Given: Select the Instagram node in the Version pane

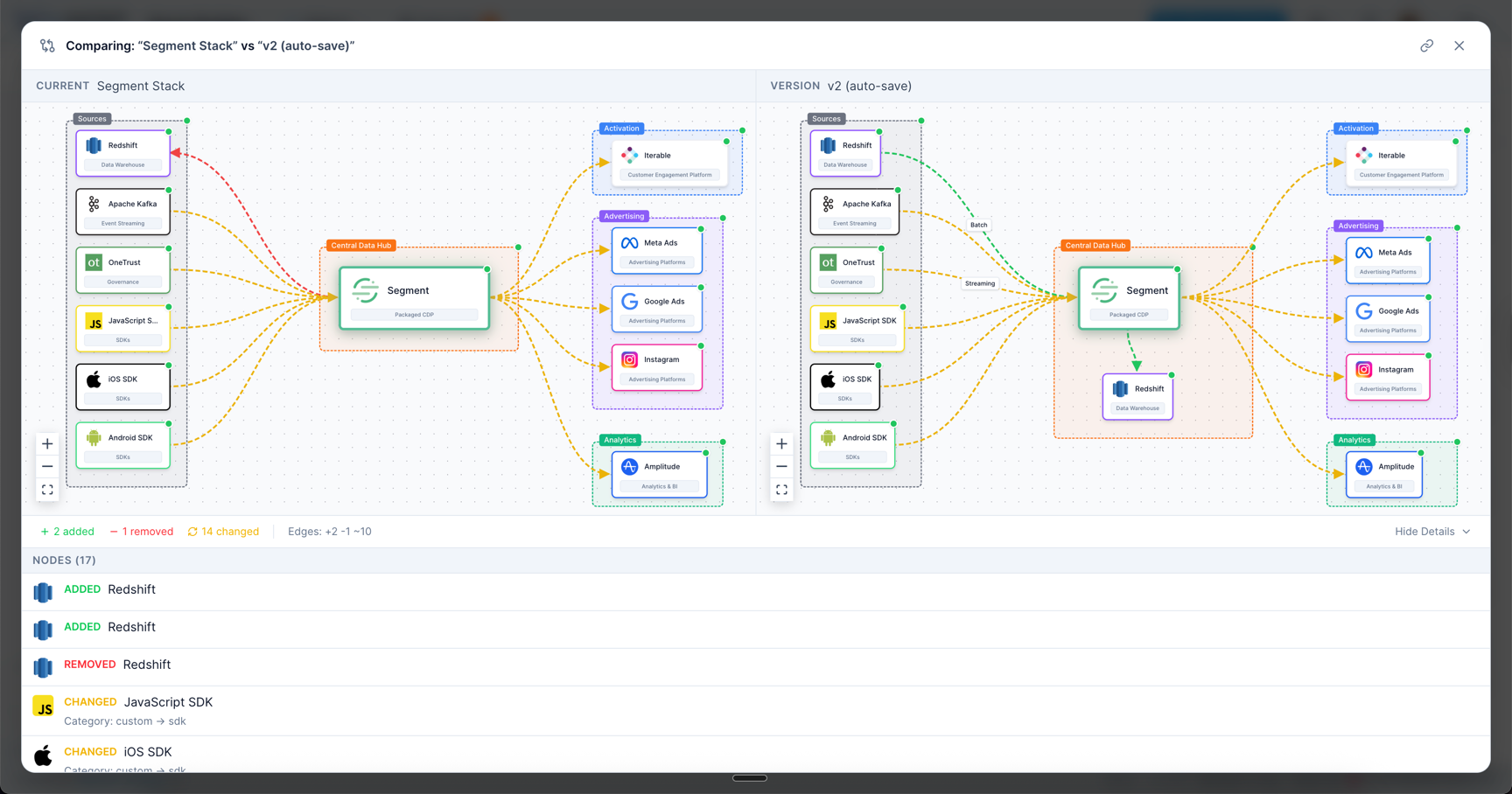Looking at the screenshot, I should [x=1388, y=378].
